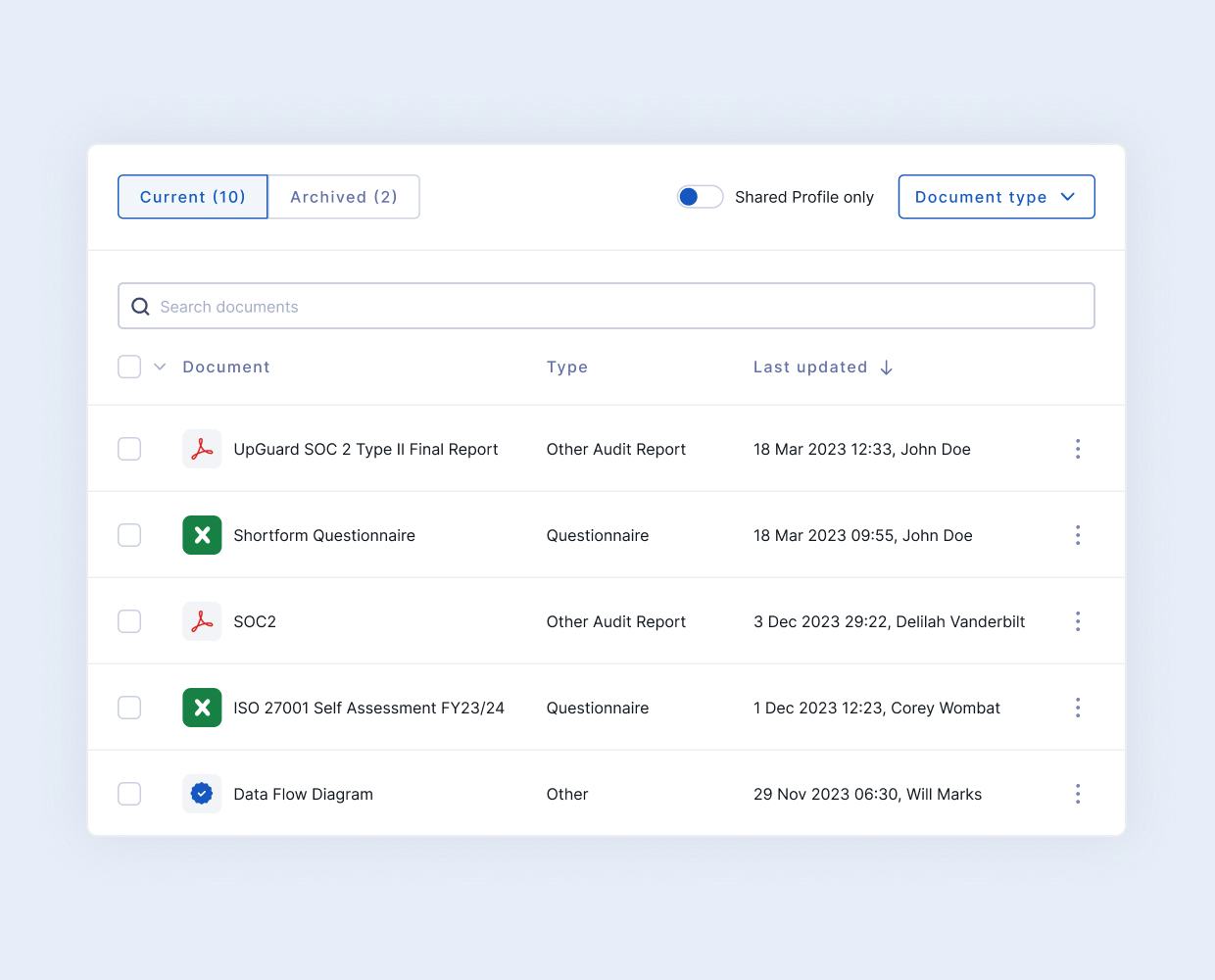Click the Document column header
This screenshot has height=980, width=1215.
[x=226, y=367]
